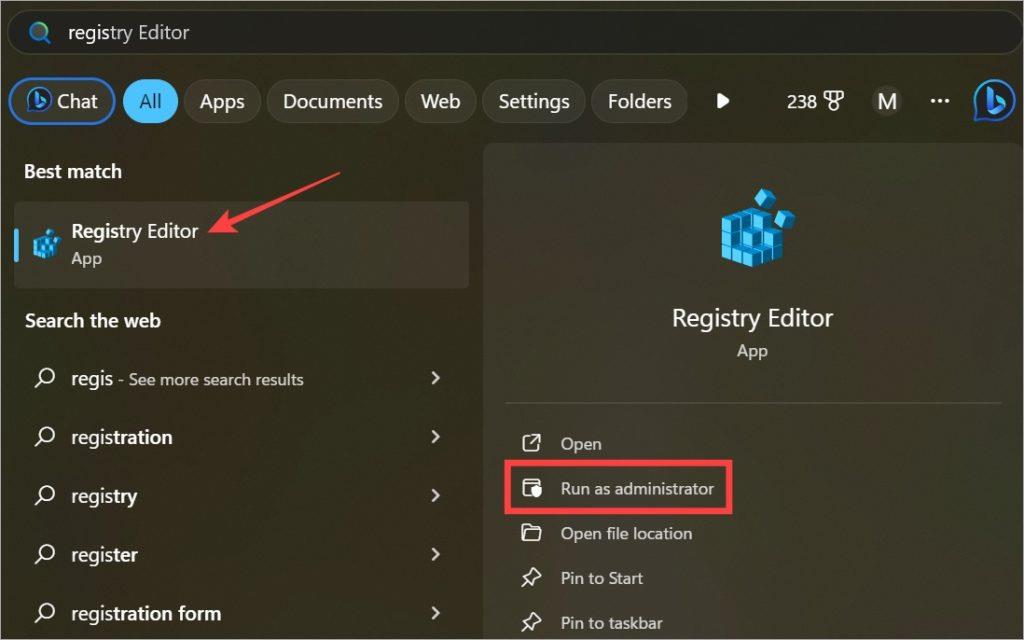Select the All filter tab
The image size is (1024, 640).
tap(150, 101)
